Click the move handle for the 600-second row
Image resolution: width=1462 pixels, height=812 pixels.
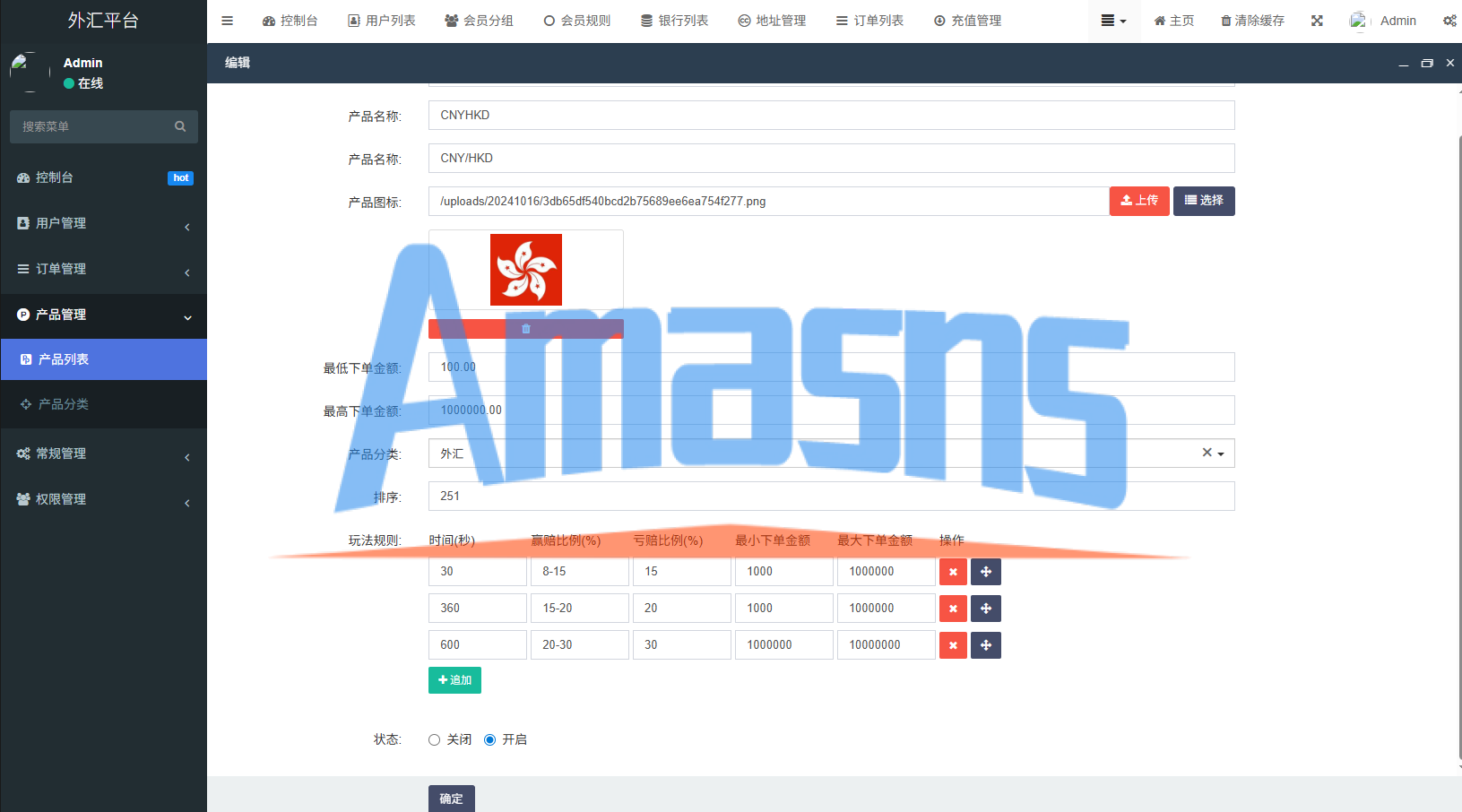coord(986,645)
